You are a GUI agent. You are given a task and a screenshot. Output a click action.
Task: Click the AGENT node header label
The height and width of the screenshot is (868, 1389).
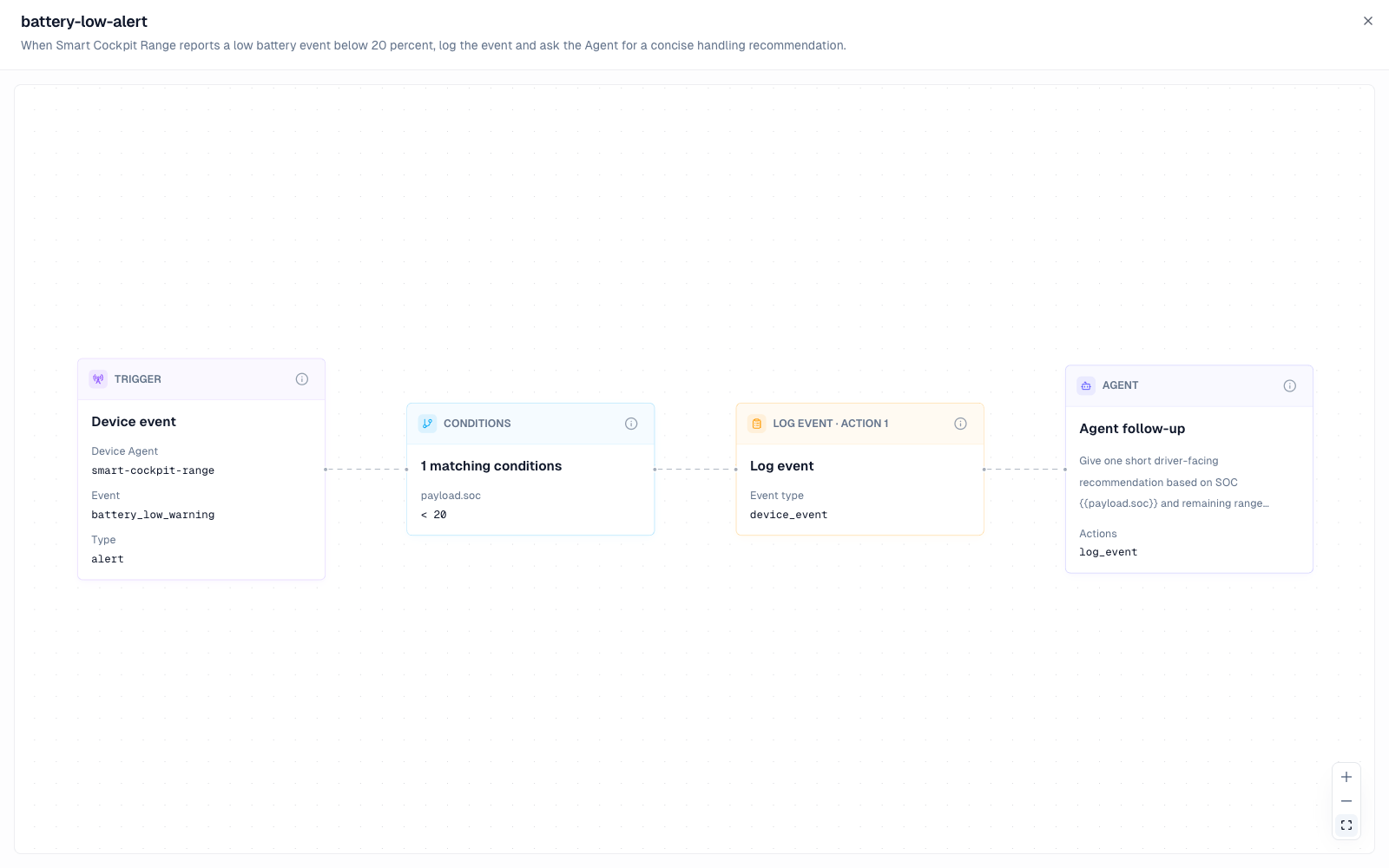coord(1120,385)
